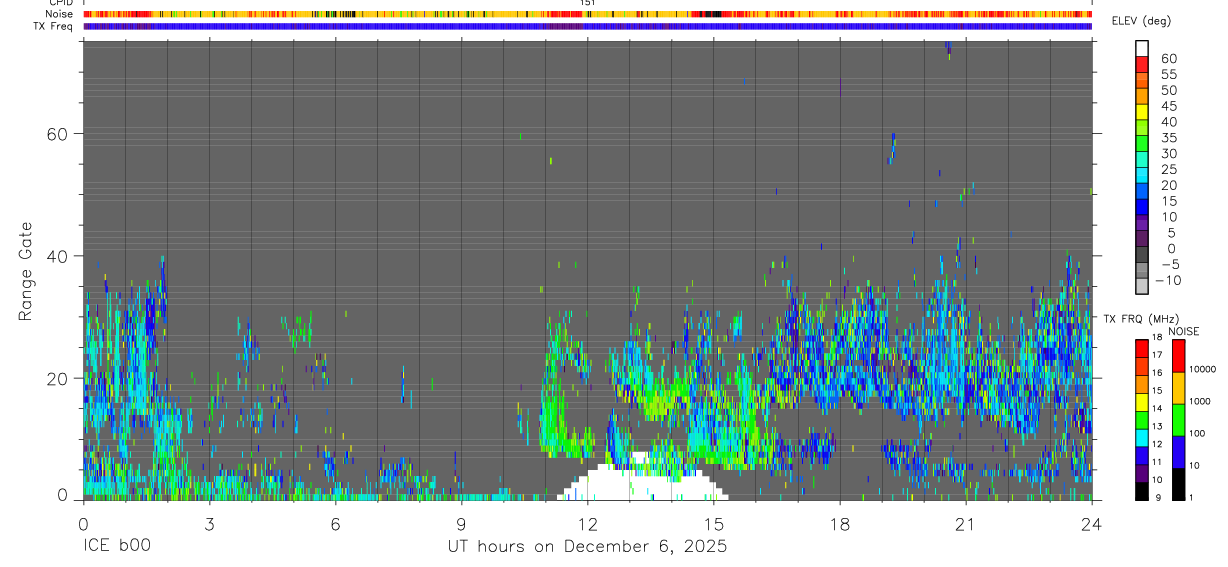Click the UT hours on December 6 title
1228x567 pixels.
(x=587, y=547)
